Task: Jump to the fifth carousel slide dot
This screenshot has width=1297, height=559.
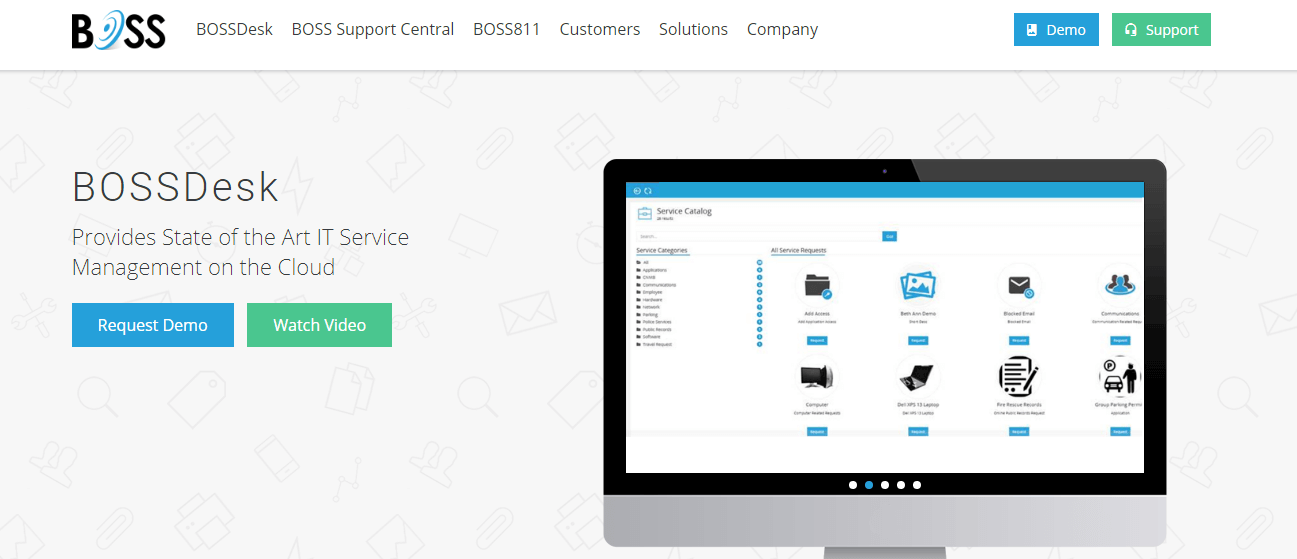Action: (917, 485)
